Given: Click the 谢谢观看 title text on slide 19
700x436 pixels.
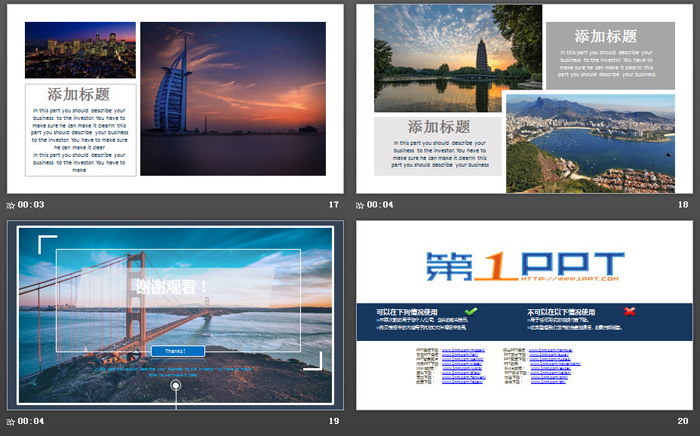Looking at the screenshot, I should [x=173, y=287].
